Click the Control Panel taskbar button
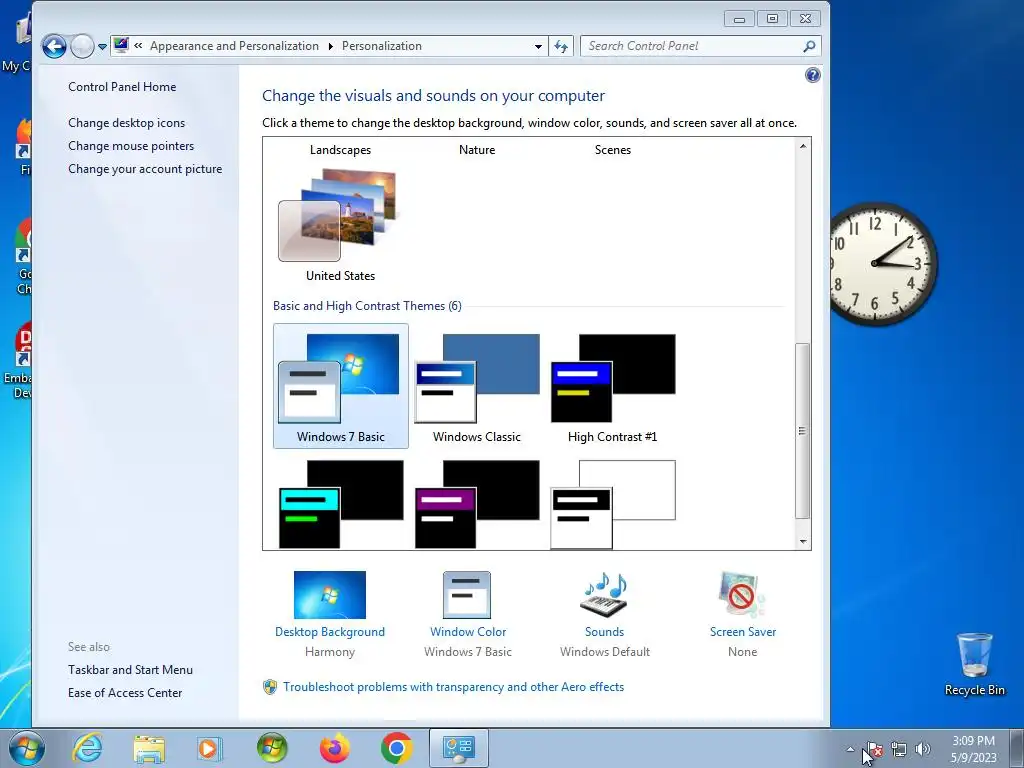The width and height of the screenshot is (1024, 768). pyautogui.click(x=458, y=748)
